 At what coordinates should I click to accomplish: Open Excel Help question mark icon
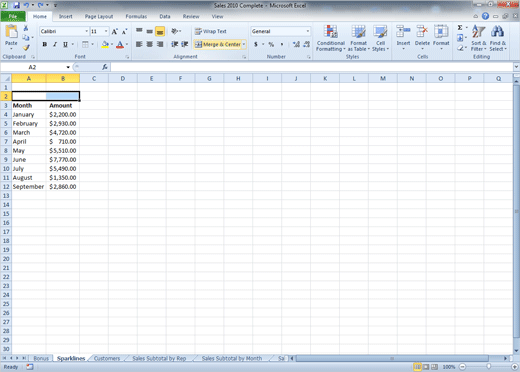[485, 16]
